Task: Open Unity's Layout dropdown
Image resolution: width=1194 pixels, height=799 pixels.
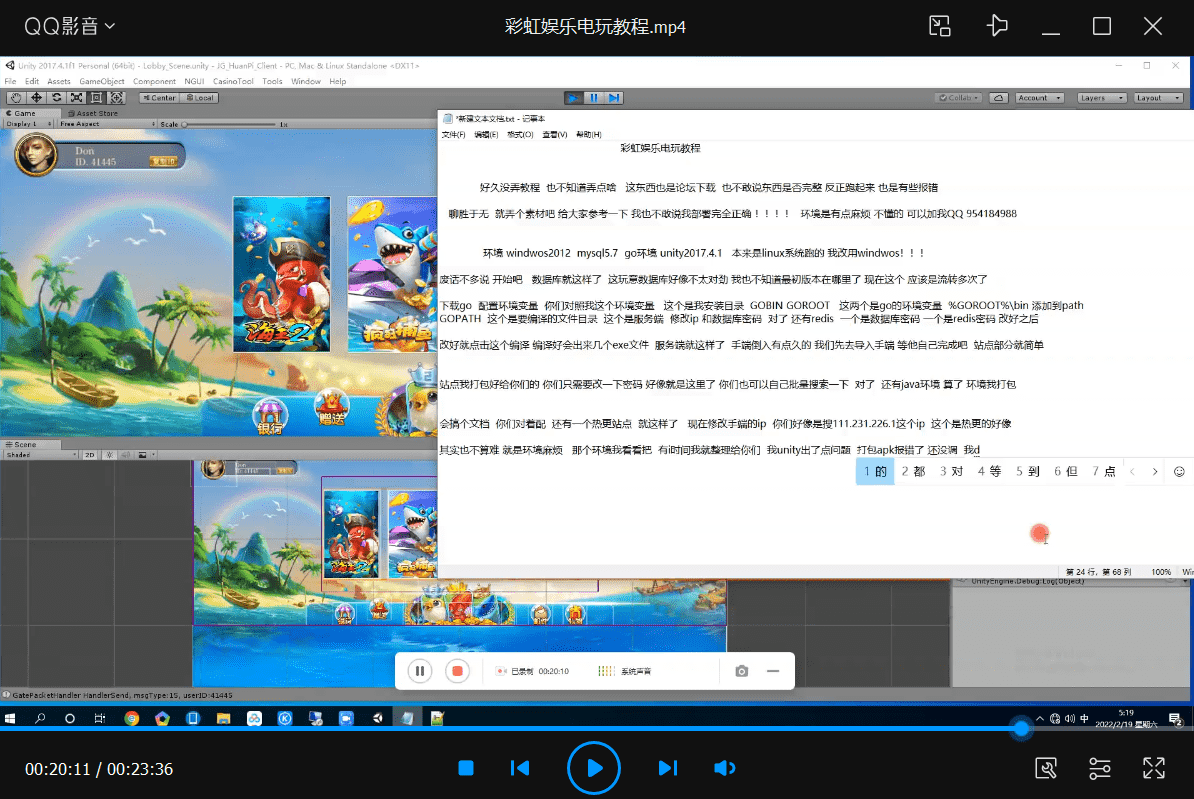Action: tap(1158, 97)
